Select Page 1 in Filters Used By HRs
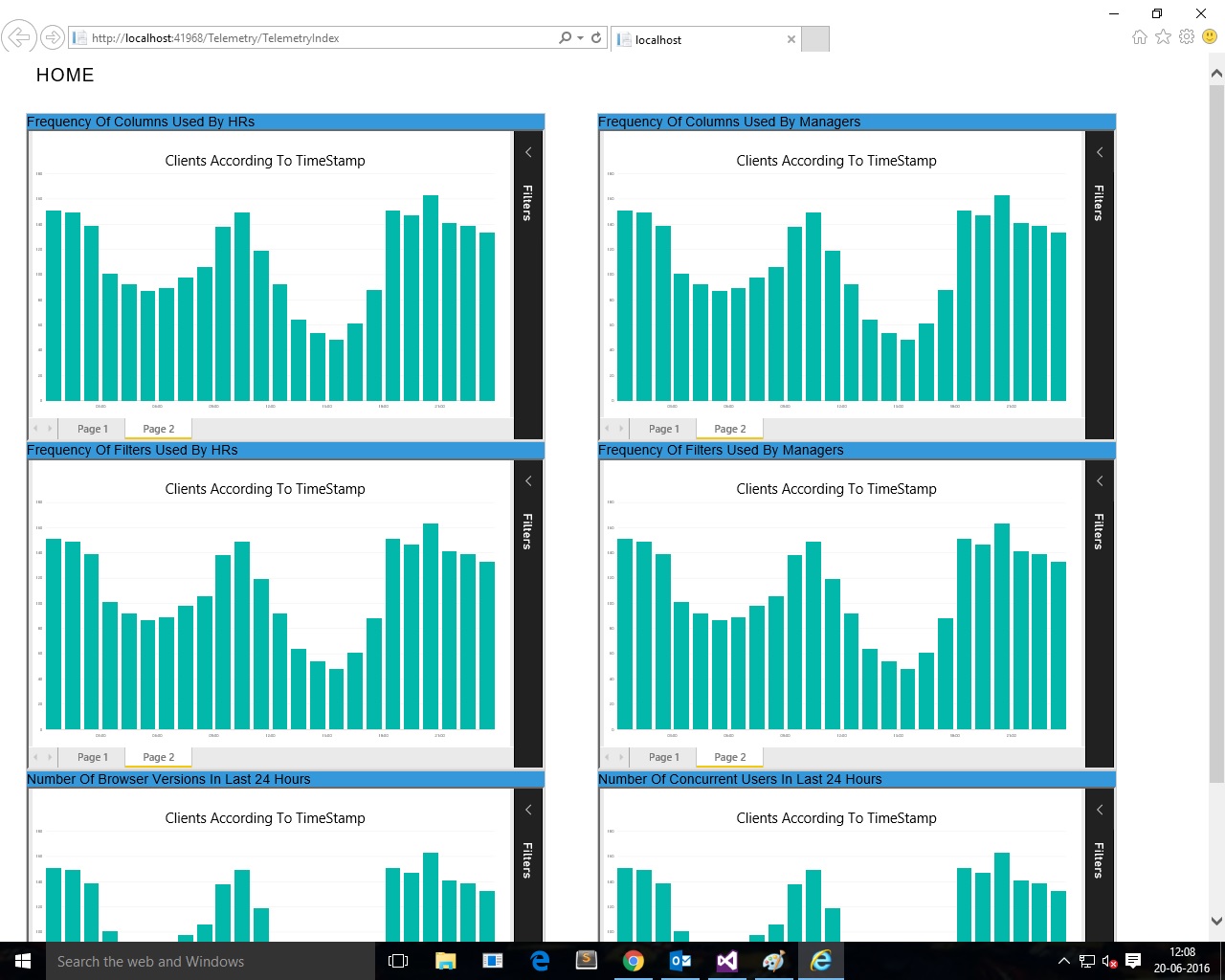1225x980 pixels. click(92, 757)
